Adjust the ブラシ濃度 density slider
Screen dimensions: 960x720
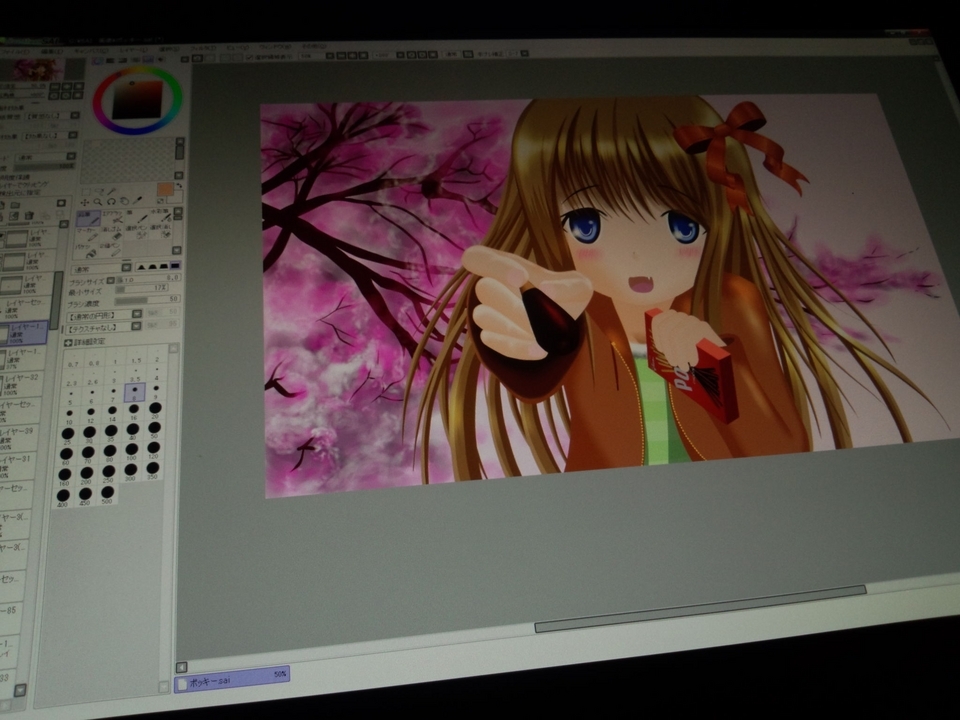tap(147, 300)
